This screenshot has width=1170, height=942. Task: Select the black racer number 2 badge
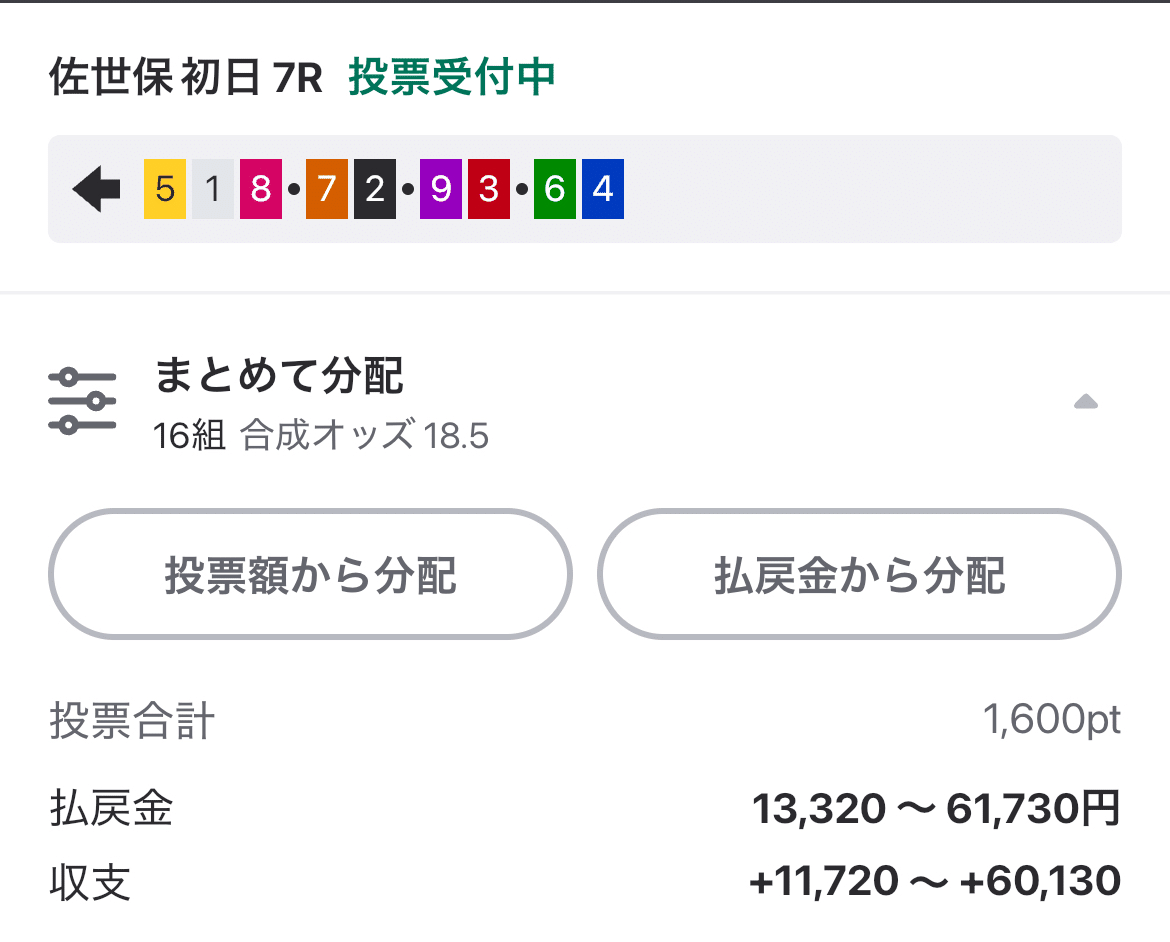pos(376,188)
